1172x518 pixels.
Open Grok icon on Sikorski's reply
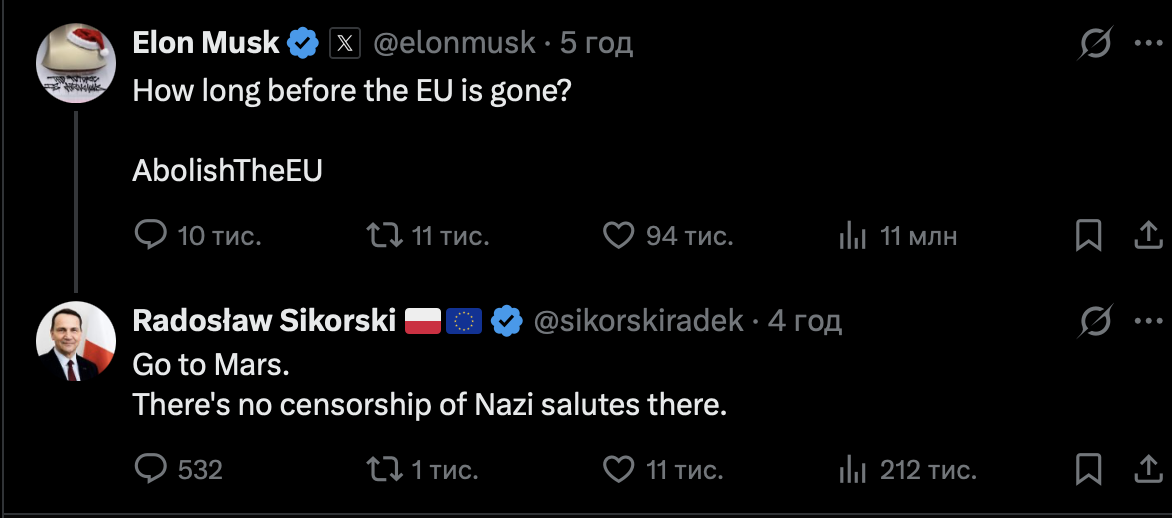coord(1096,321)
